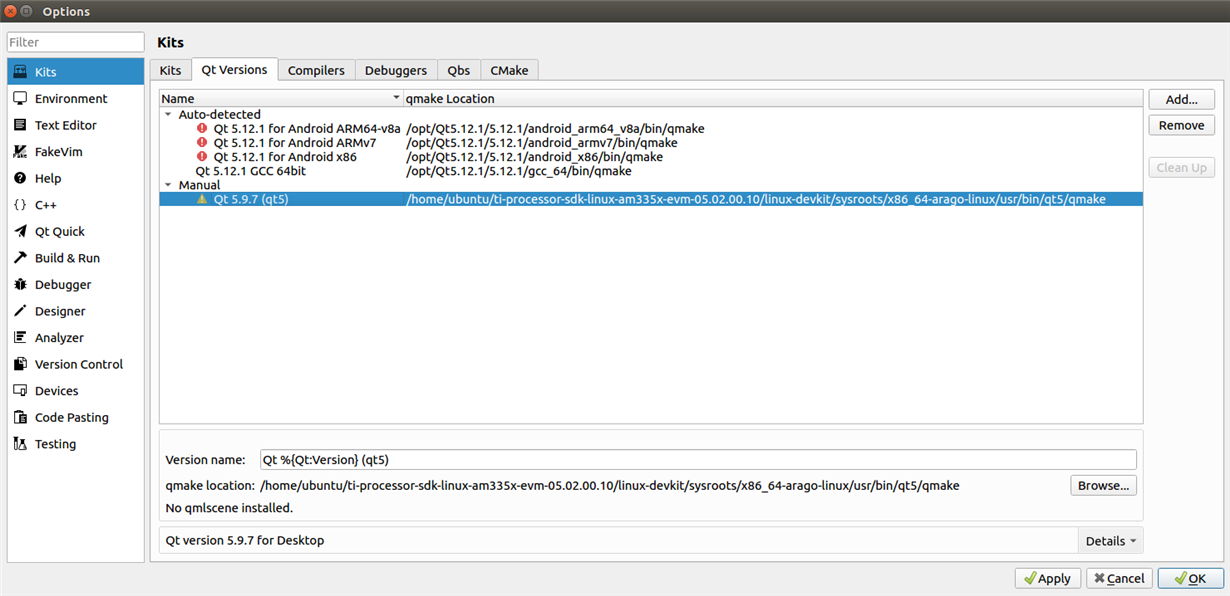1230x596 pixels.
Task: Switch to the Compilers tab
Action: click(316, 70)
